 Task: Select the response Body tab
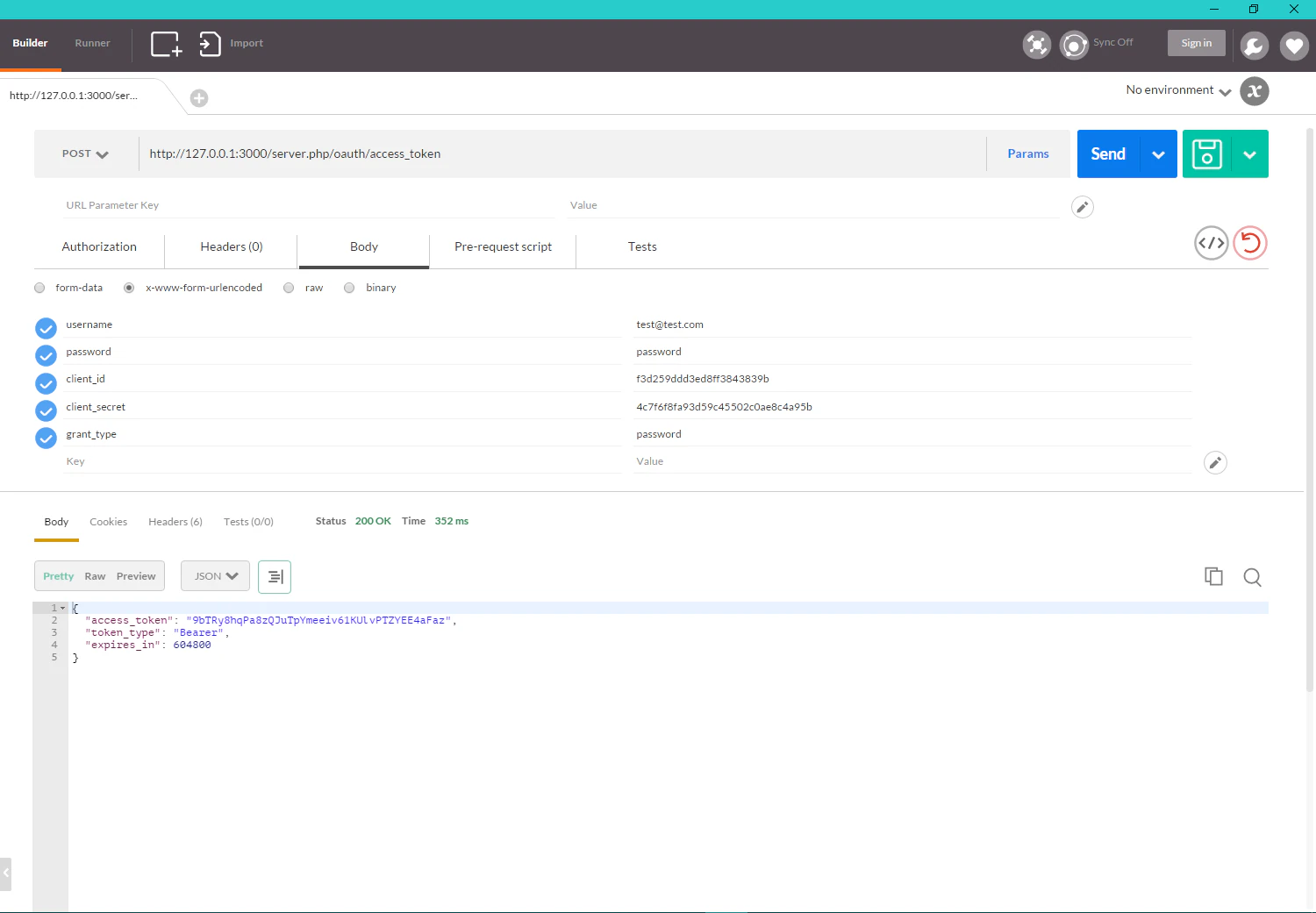(x=56, y=522)
